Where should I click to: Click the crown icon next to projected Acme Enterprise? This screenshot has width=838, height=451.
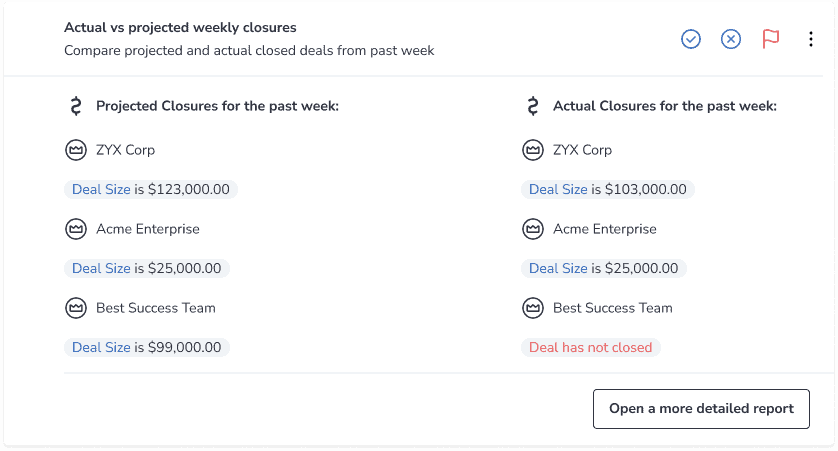click(x=76, y=229)
